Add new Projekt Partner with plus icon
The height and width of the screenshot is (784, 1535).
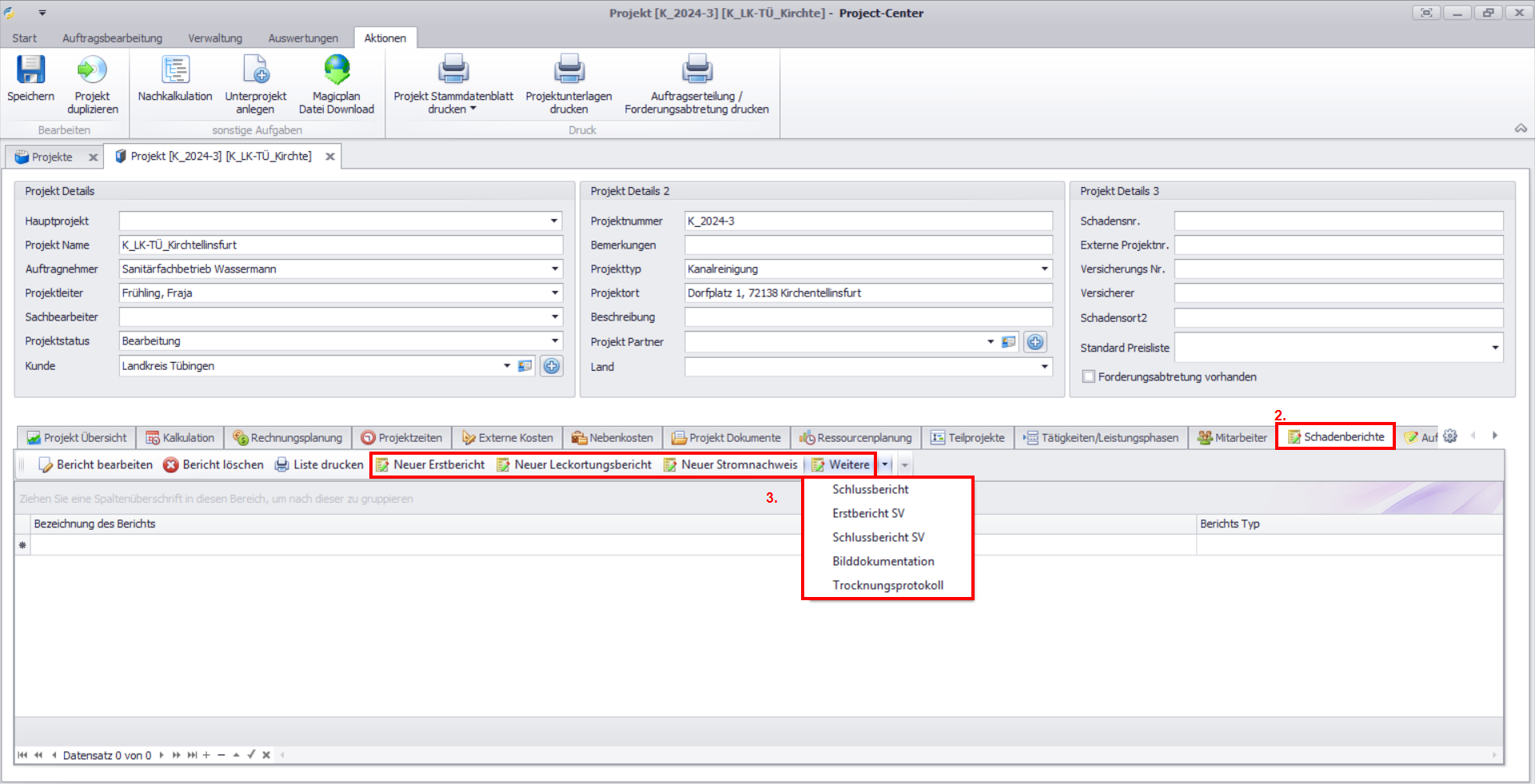(1035, 342)
